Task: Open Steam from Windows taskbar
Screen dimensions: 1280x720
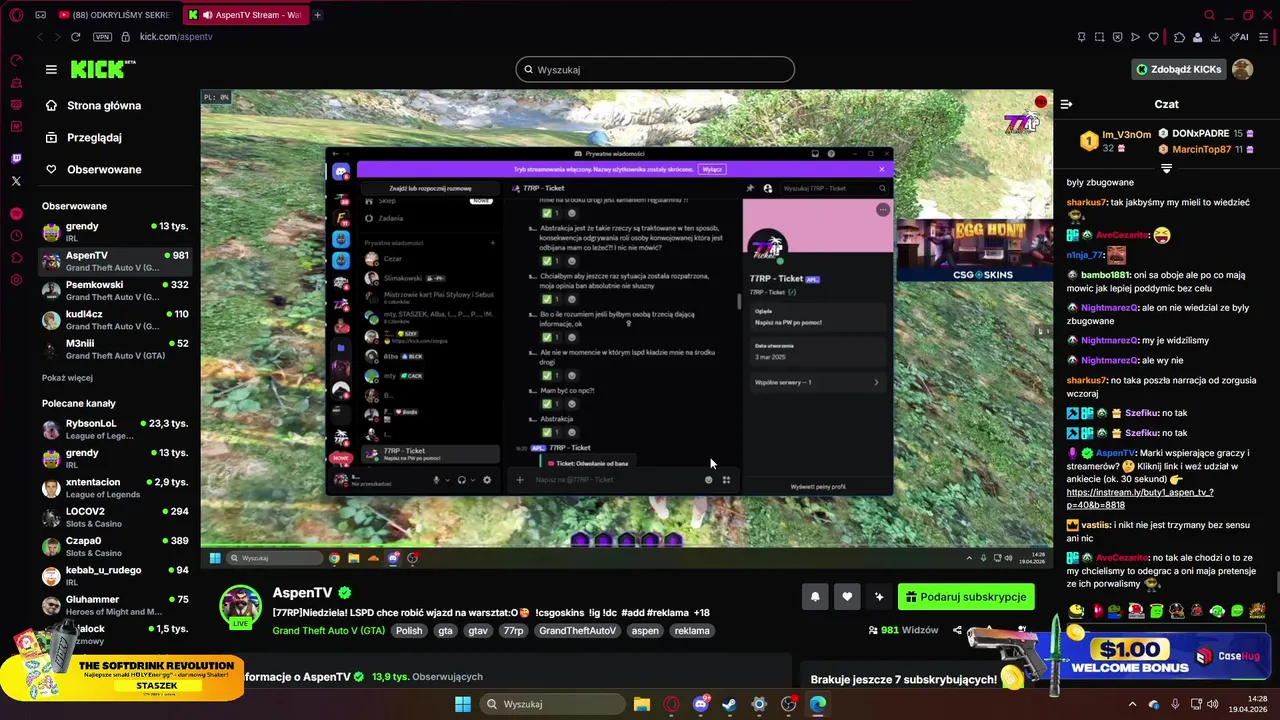Action: tap(730, 704)
